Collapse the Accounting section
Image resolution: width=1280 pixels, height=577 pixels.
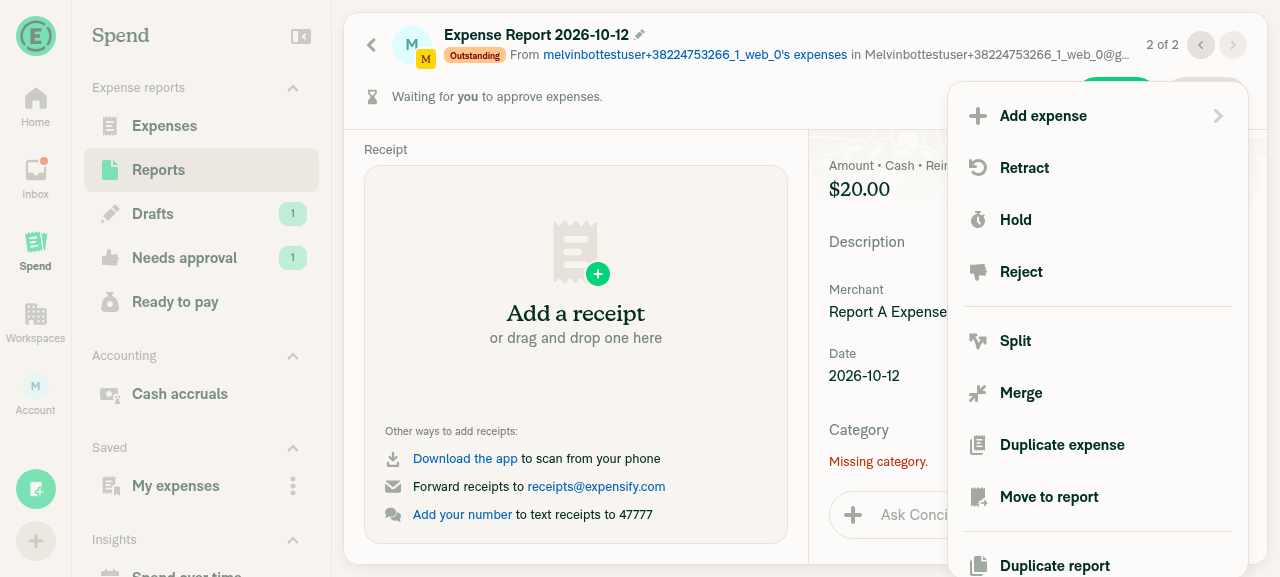tap(293, 356)
